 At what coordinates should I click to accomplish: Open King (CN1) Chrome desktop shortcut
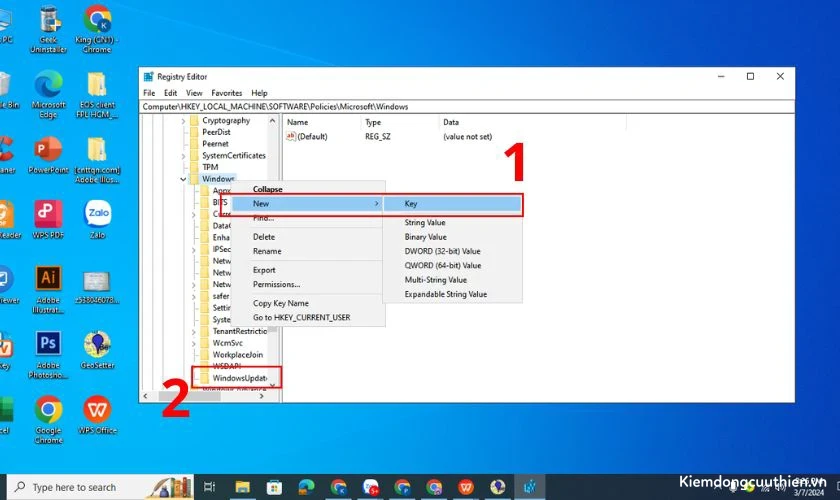click(97, 29)
